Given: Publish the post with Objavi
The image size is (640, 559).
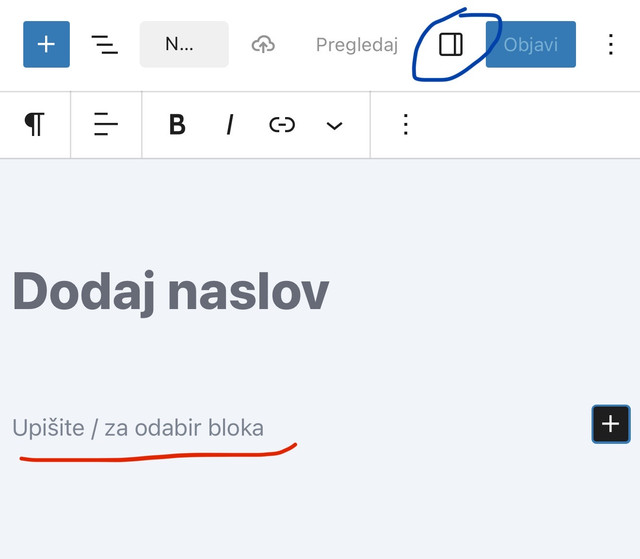Looking at the screenshot, I should [531, 44].
